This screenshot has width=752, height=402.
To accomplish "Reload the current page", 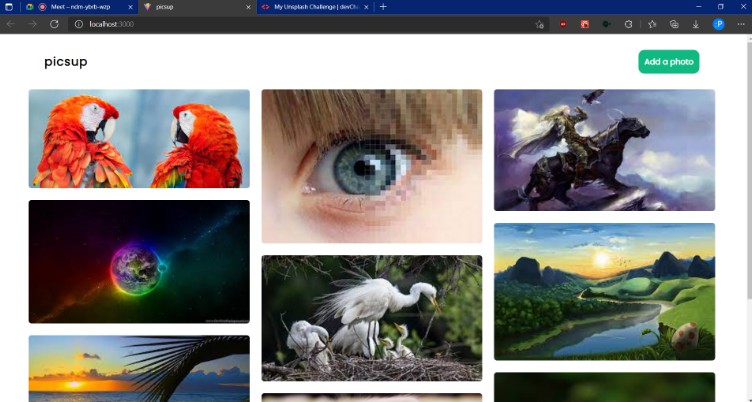I will (x=54, y=24).
